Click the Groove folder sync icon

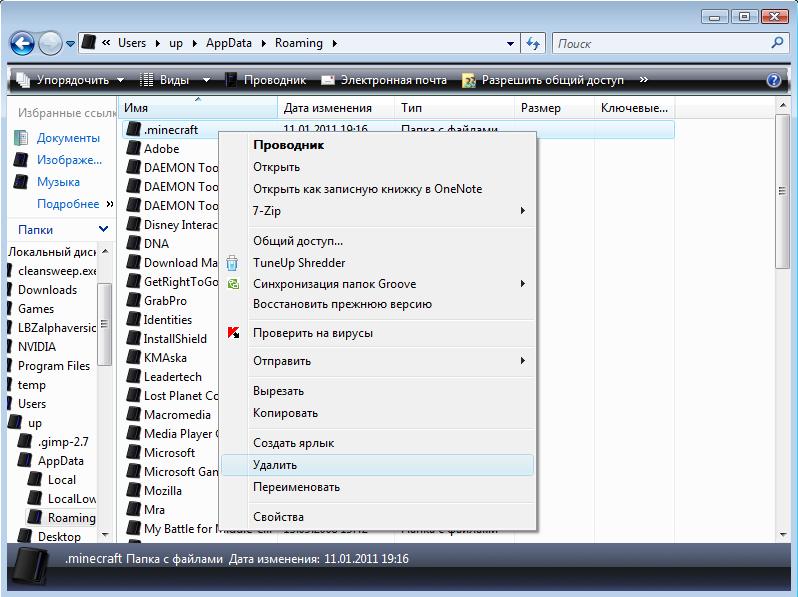pos(233,284)
